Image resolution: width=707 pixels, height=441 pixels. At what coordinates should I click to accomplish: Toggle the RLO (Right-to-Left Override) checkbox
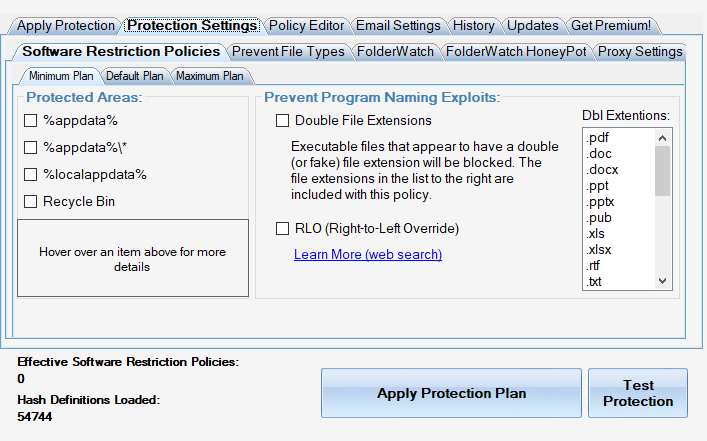point(283,229)
